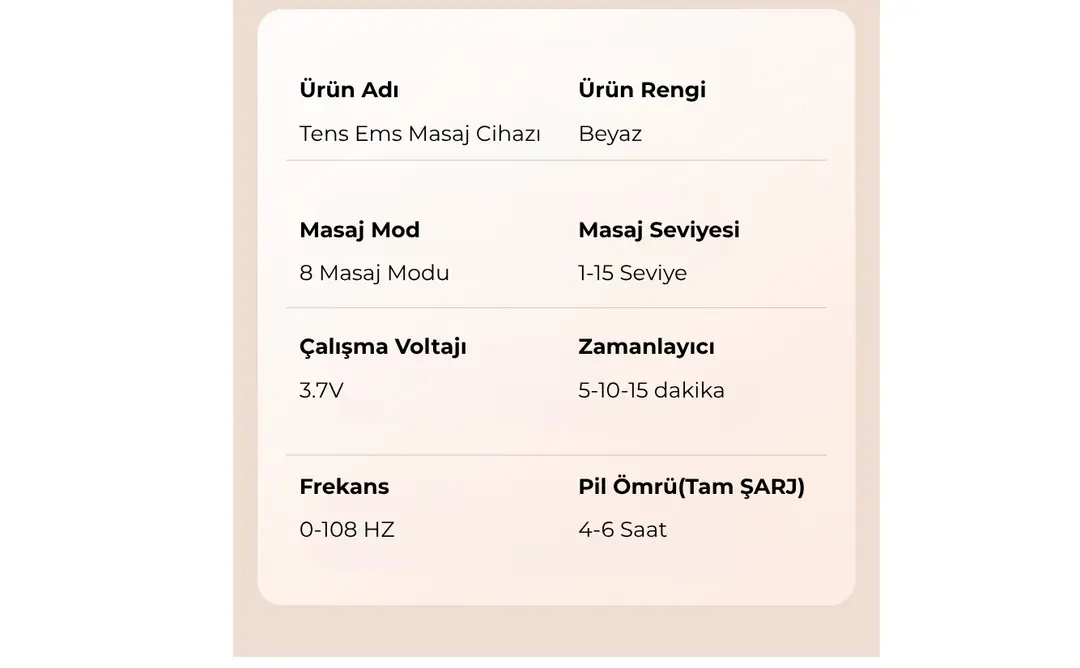Click the "Pil Ömrü(Tam ŞARJ)" label
The width and height of the screenshot is (1080, 668).
691,487
